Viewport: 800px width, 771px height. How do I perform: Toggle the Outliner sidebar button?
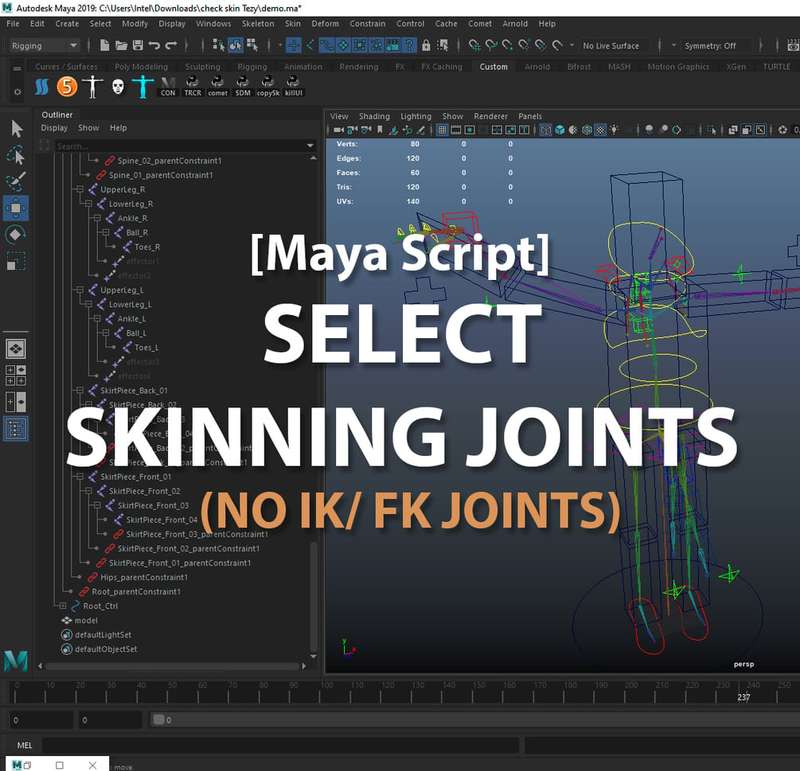(x=16, y=429)
